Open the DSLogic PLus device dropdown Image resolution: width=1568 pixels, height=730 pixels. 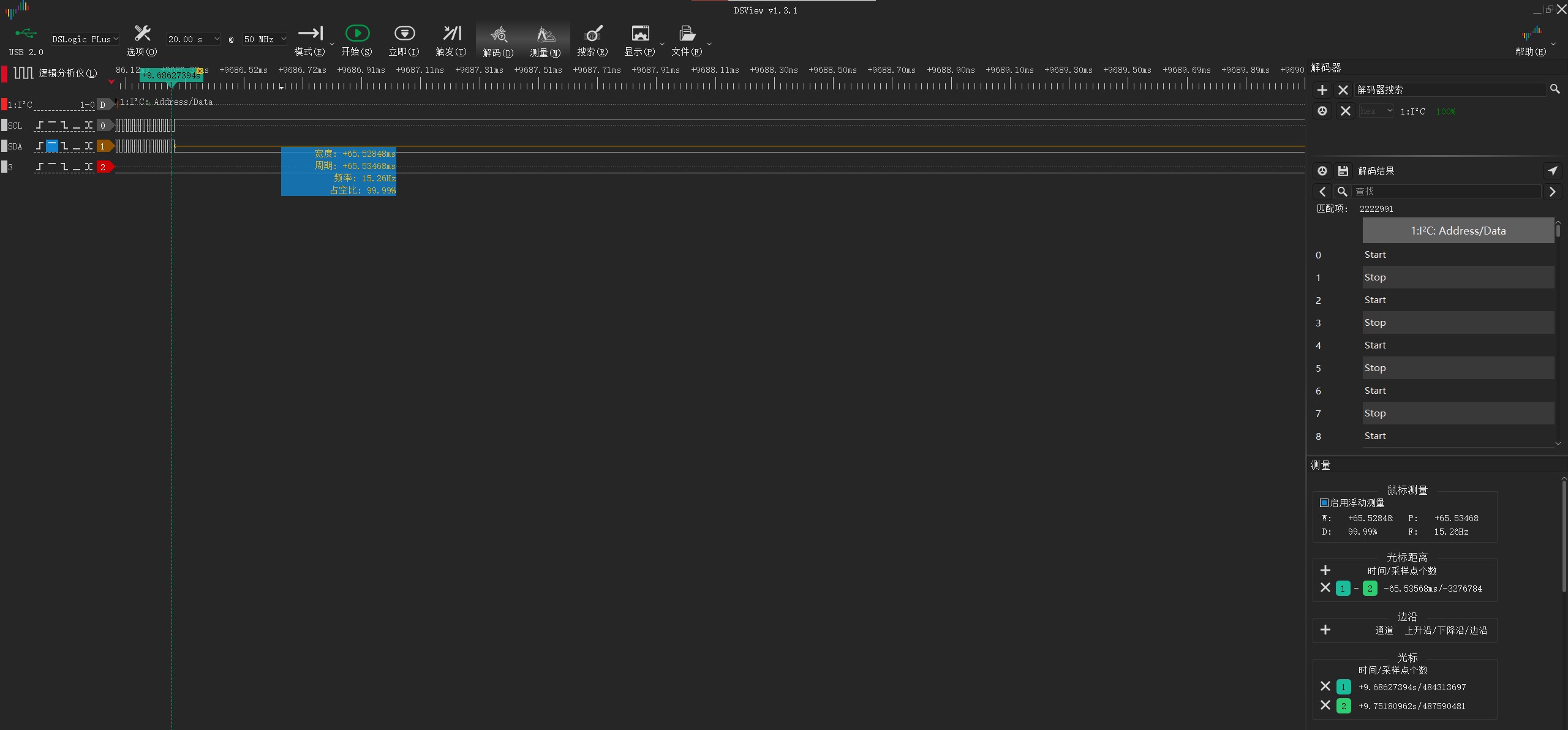click(x=85, y=39)
